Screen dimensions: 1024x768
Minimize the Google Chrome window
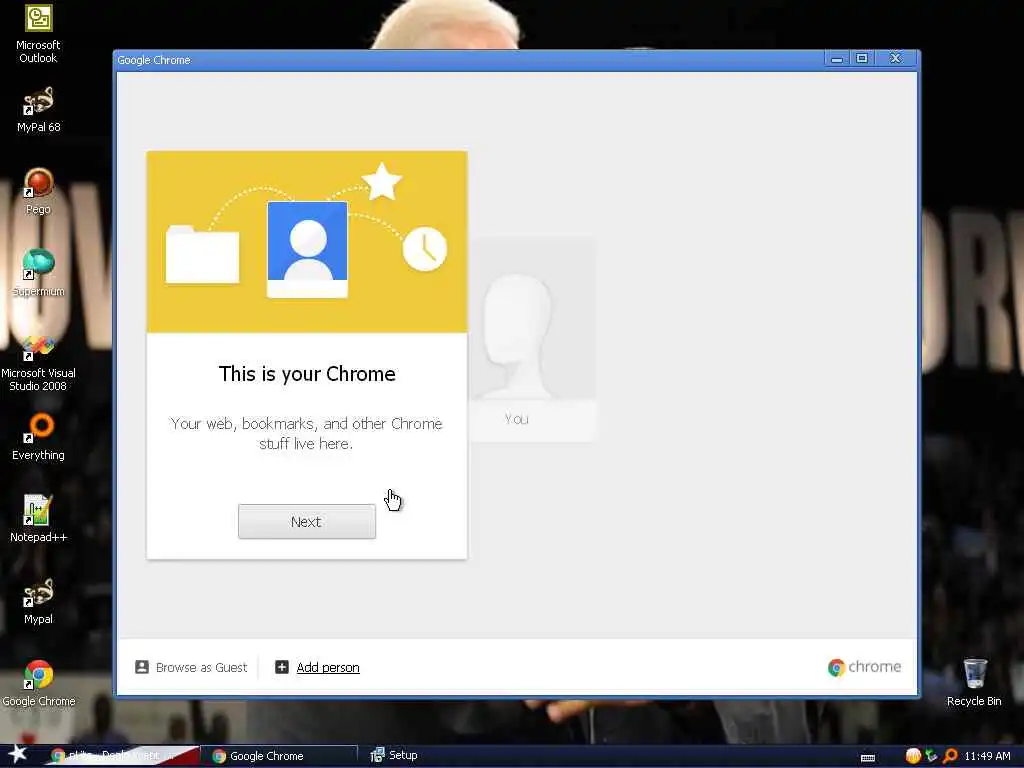pyautogui.click(x=837, y=59)
